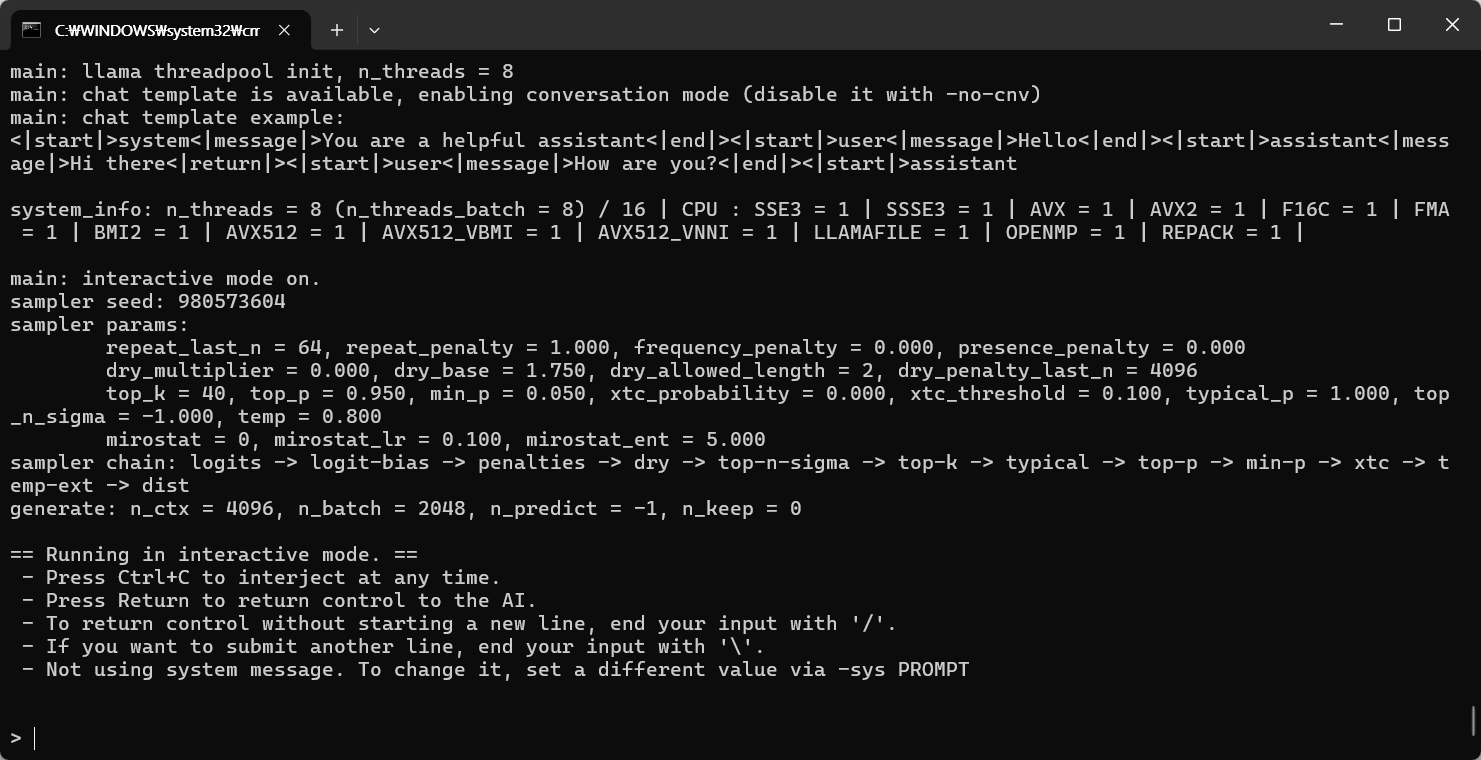Click the cmd icon in the terminal tab
This screenshot has height=760, width=1481.
32,30
